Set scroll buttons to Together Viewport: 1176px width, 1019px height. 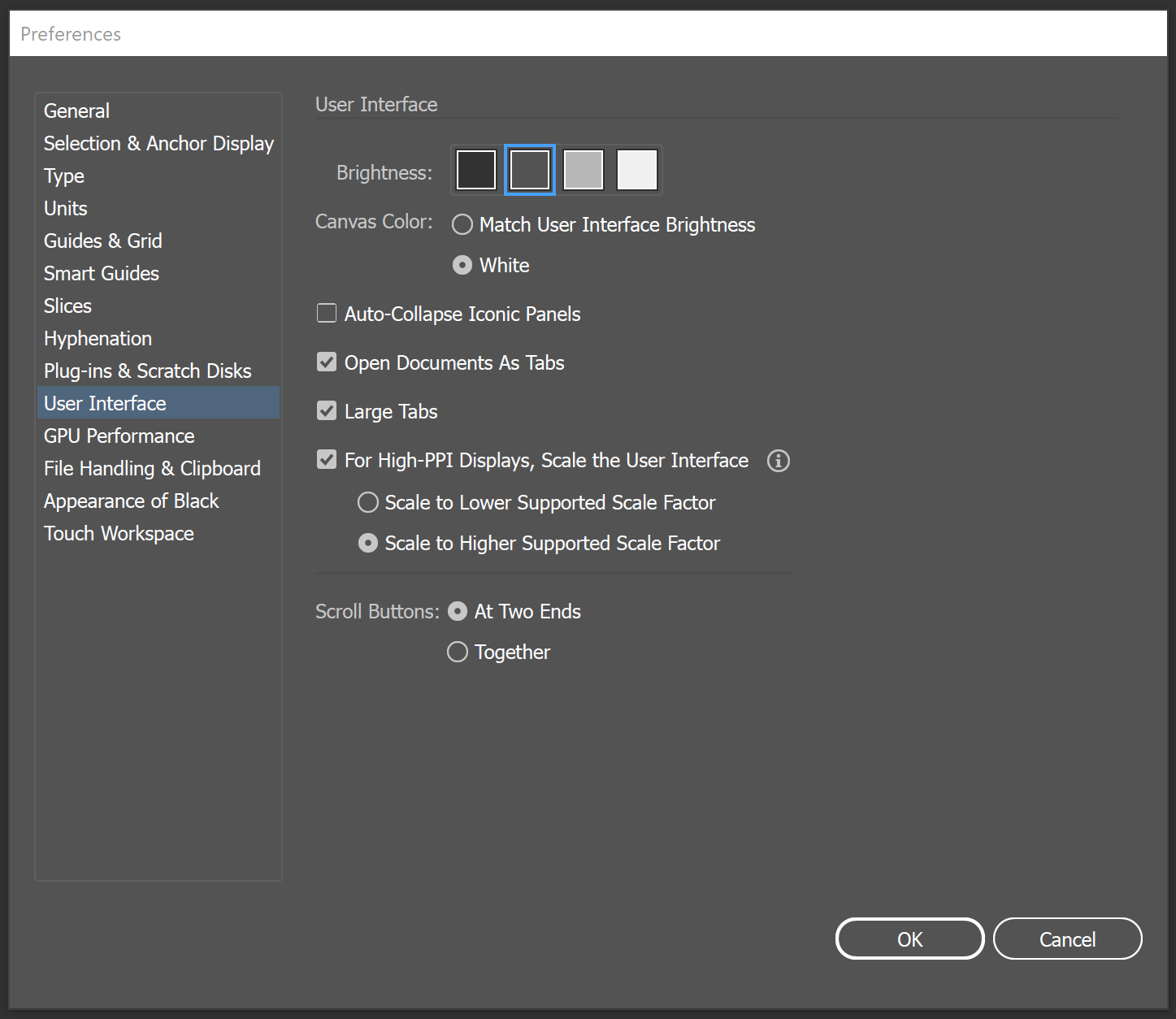[458, 653]
